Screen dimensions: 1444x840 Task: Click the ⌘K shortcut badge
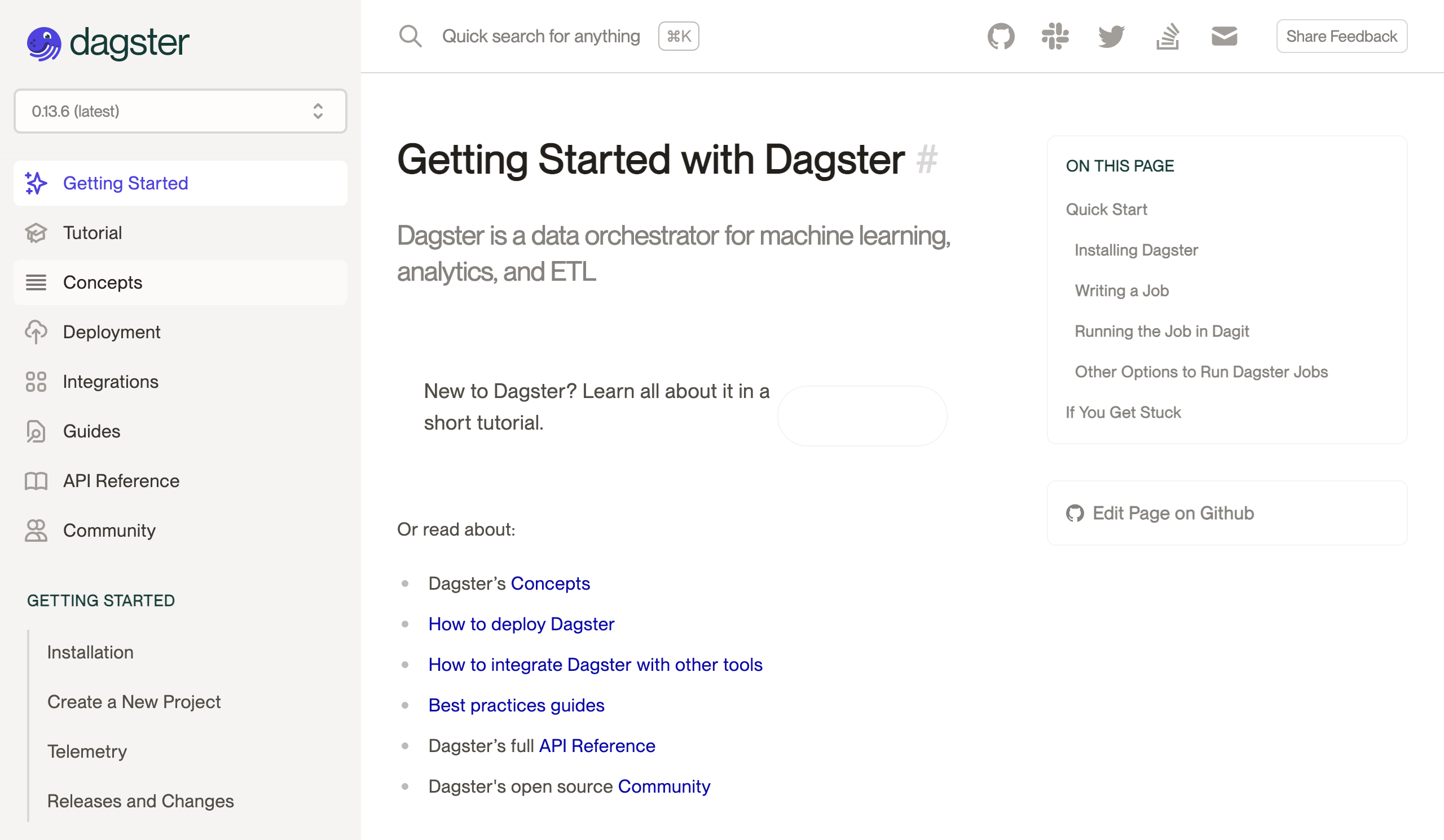click(x=679, y=36)
